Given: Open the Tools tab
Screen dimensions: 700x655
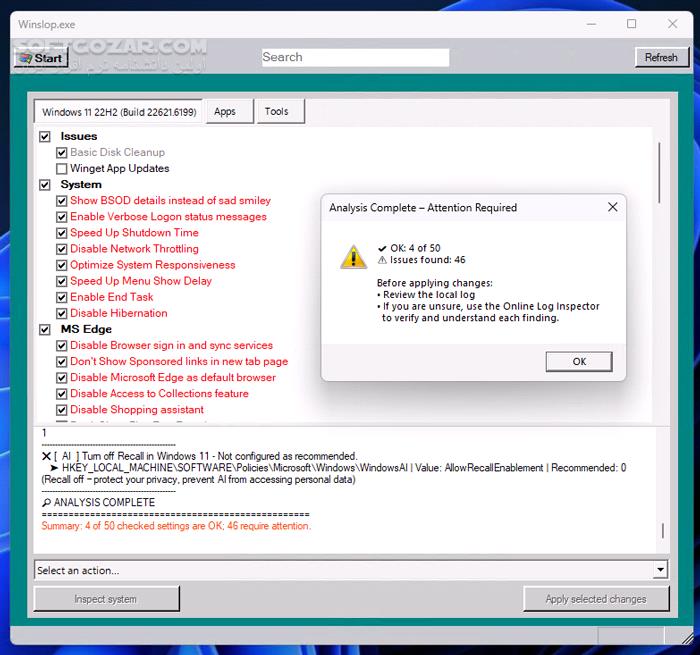Looking at the screenshot, I should click(277, 112).
